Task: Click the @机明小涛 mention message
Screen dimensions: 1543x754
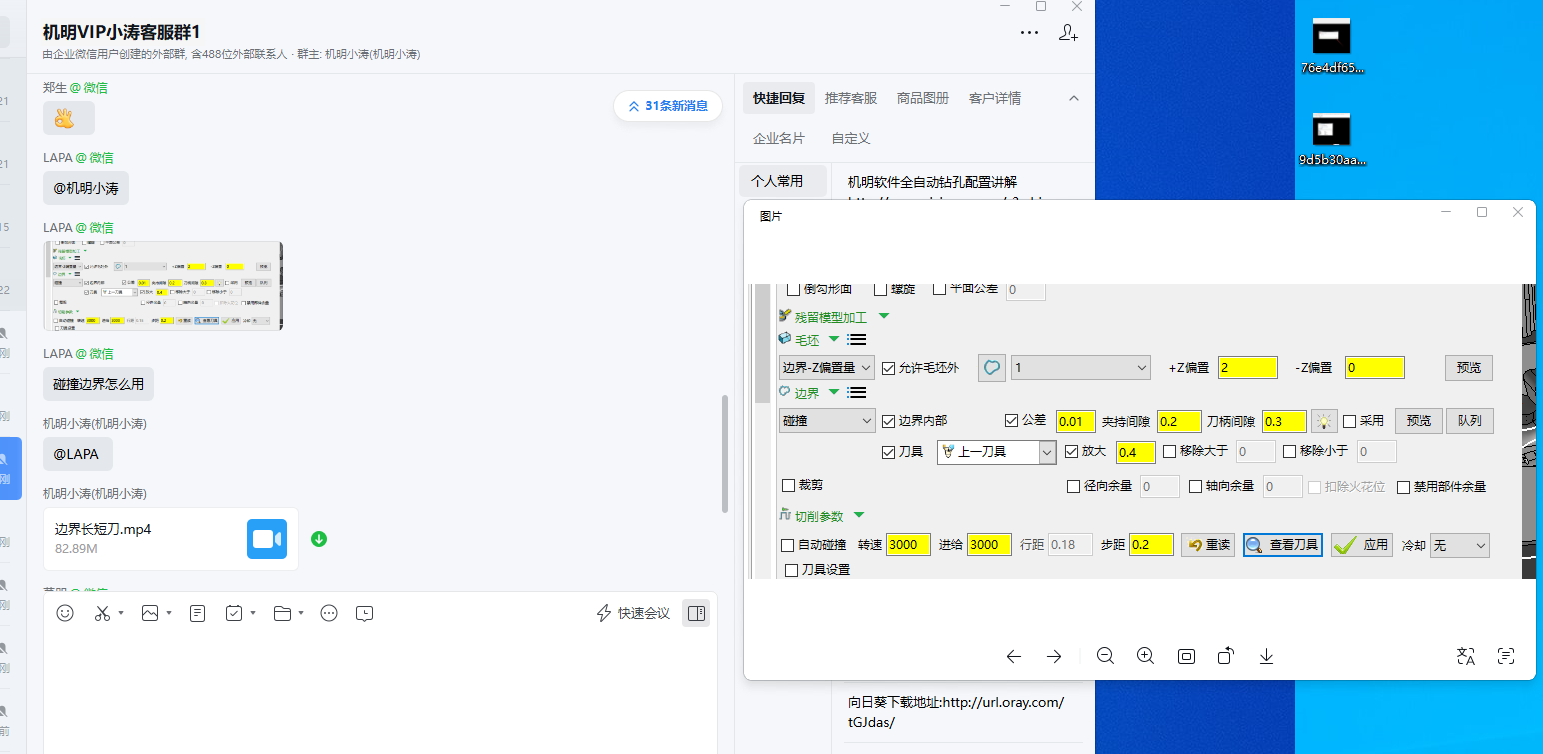Action: 86,188
